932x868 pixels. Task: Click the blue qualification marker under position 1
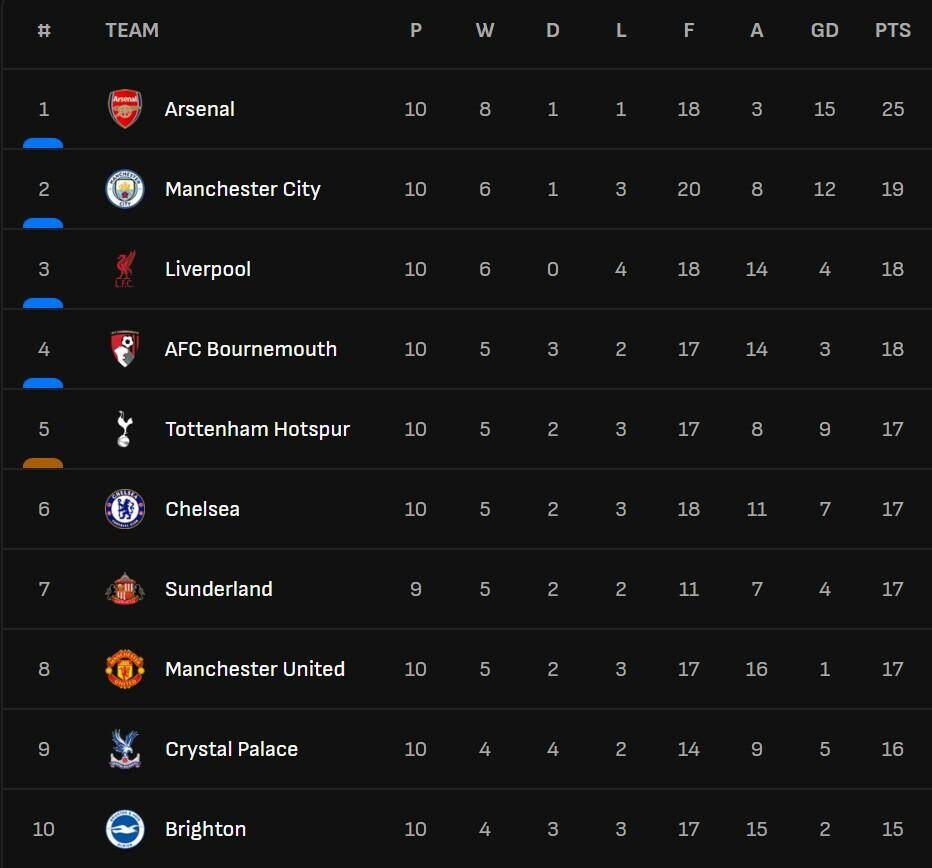(x=43, y=144)
